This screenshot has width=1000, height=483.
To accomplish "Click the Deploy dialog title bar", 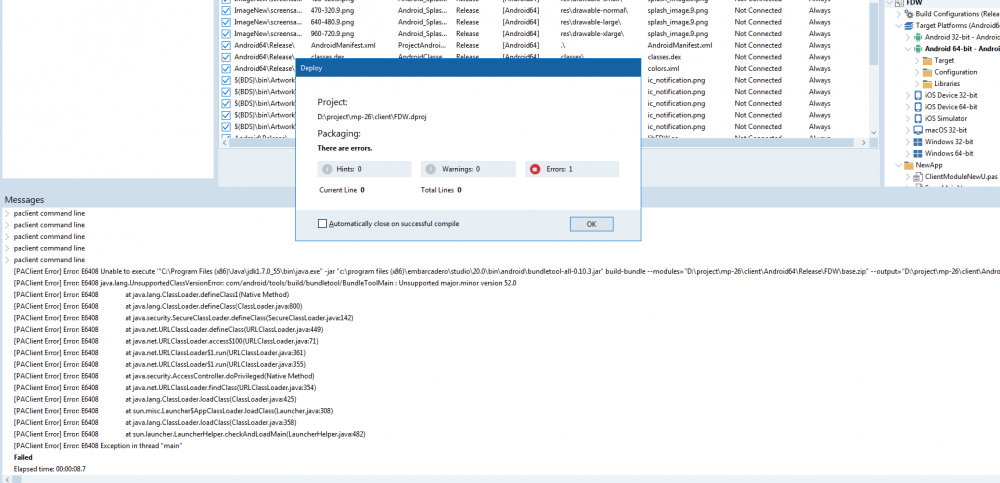I will pyautogui.click(x=468, y=68).
